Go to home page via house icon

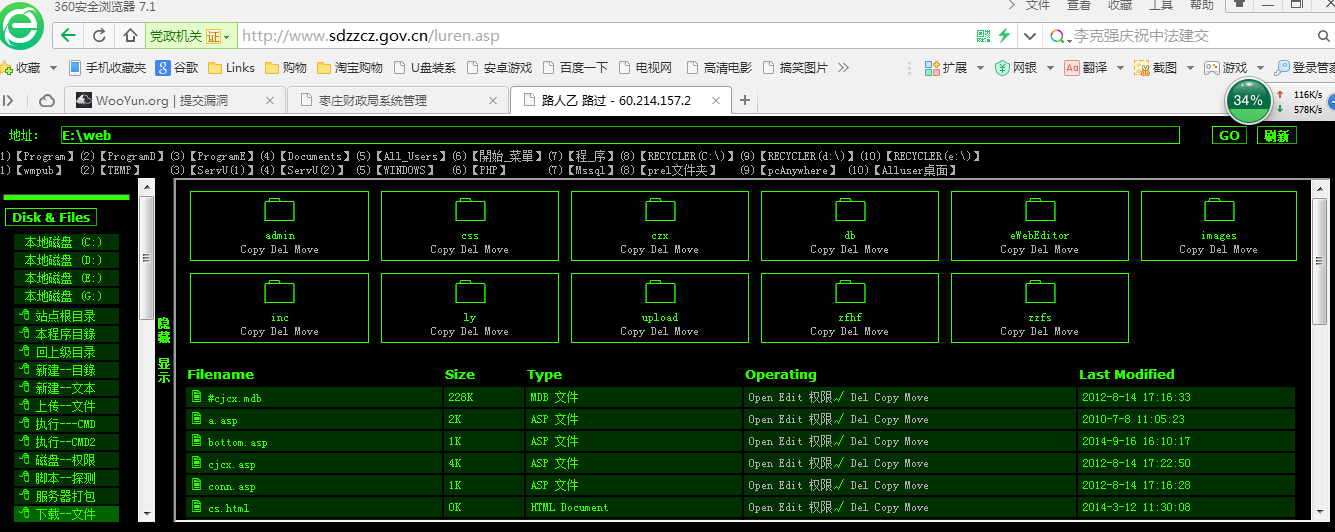click(130, 36)
